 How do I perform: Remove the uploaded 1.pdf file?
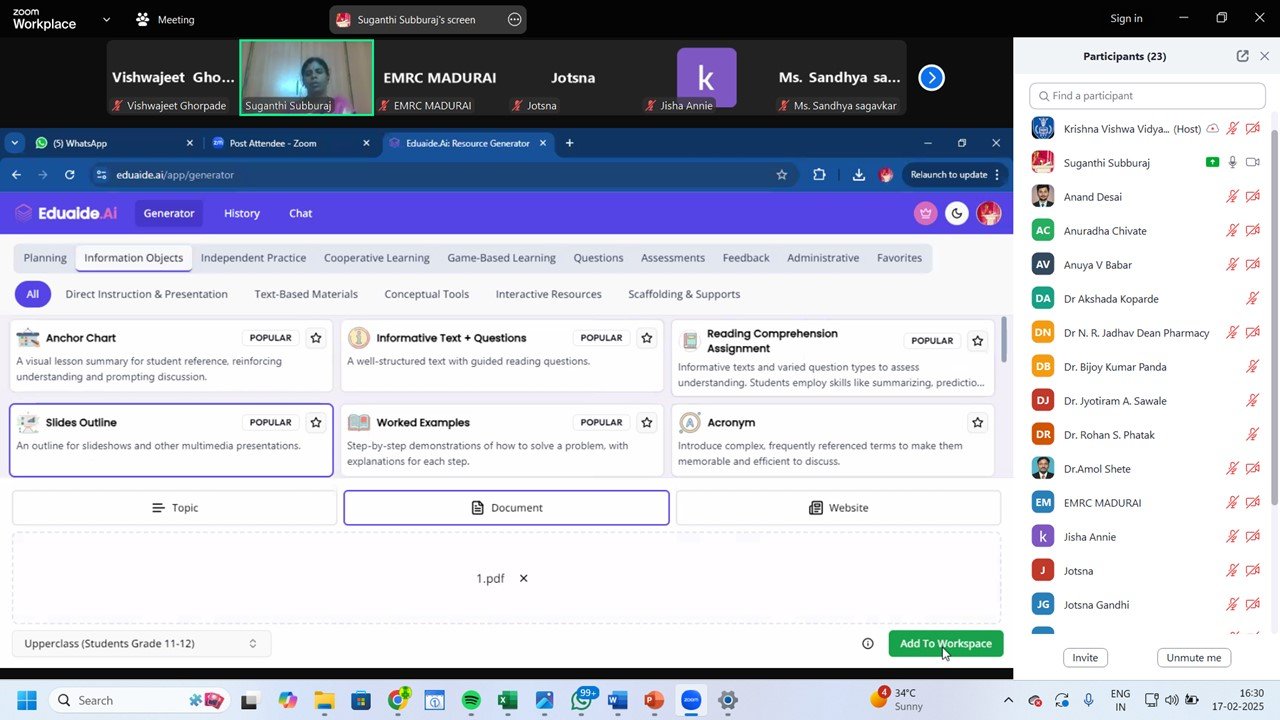(523, 578)
